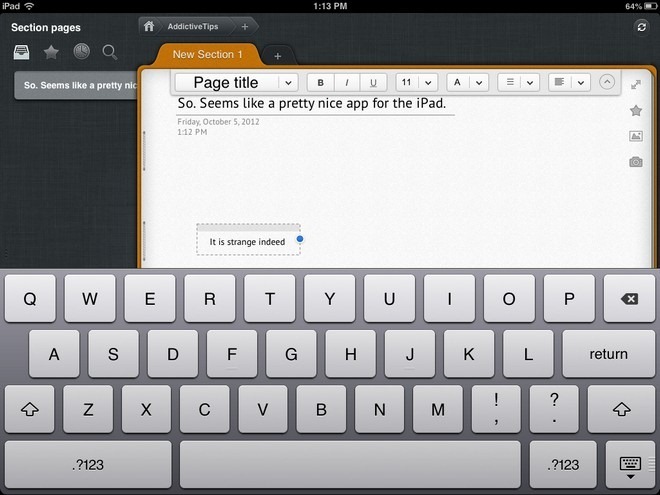Apply bullet list button
This screenshot has width=660, height=495.
pos(510,82)
